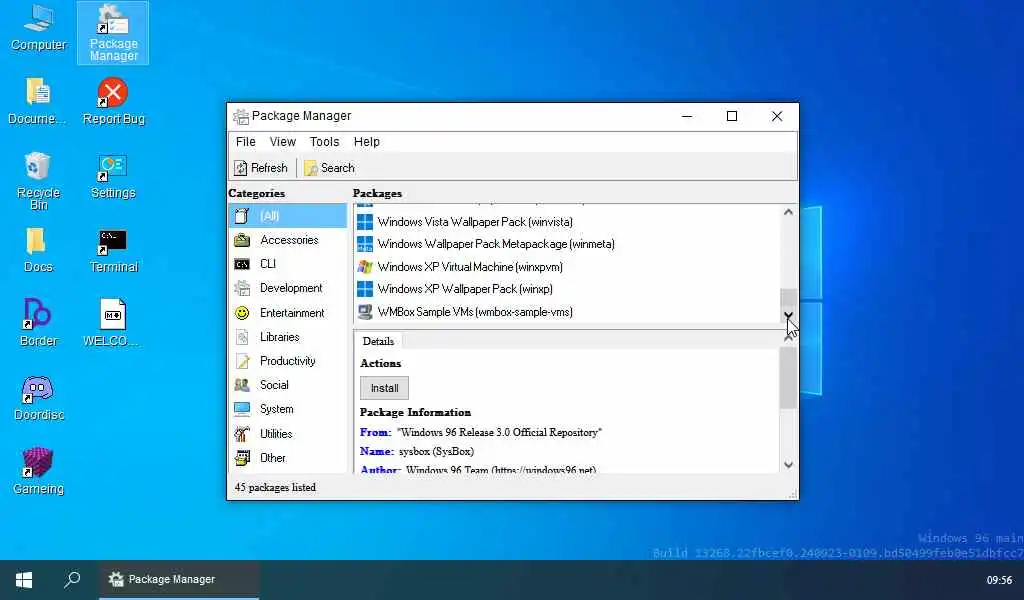Screen dimensions: 1024x600
Task: Select WMBox Sample VMs package
Action: tap(567, 311)
